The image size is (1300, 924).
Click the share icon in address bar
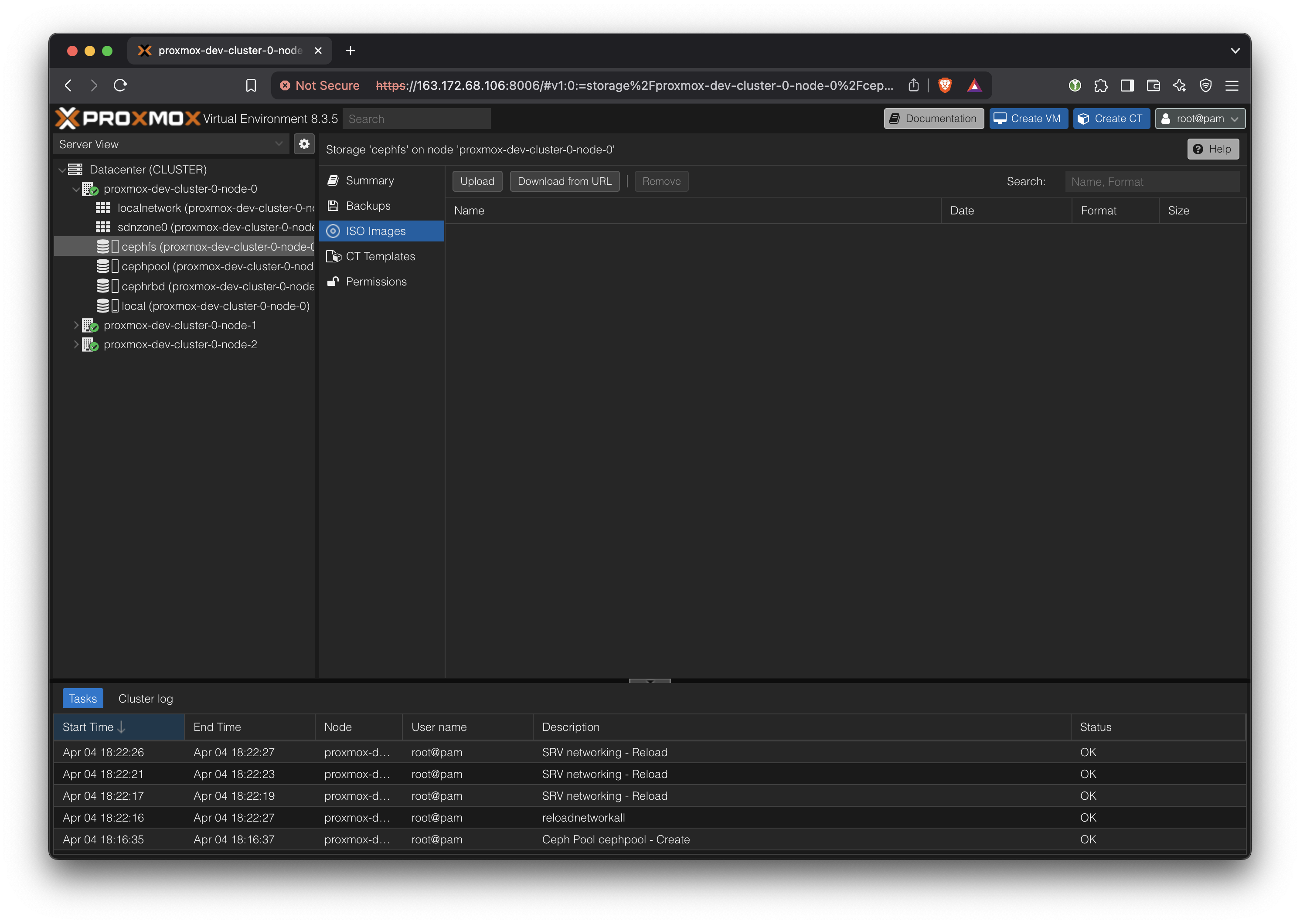[914, 85]
